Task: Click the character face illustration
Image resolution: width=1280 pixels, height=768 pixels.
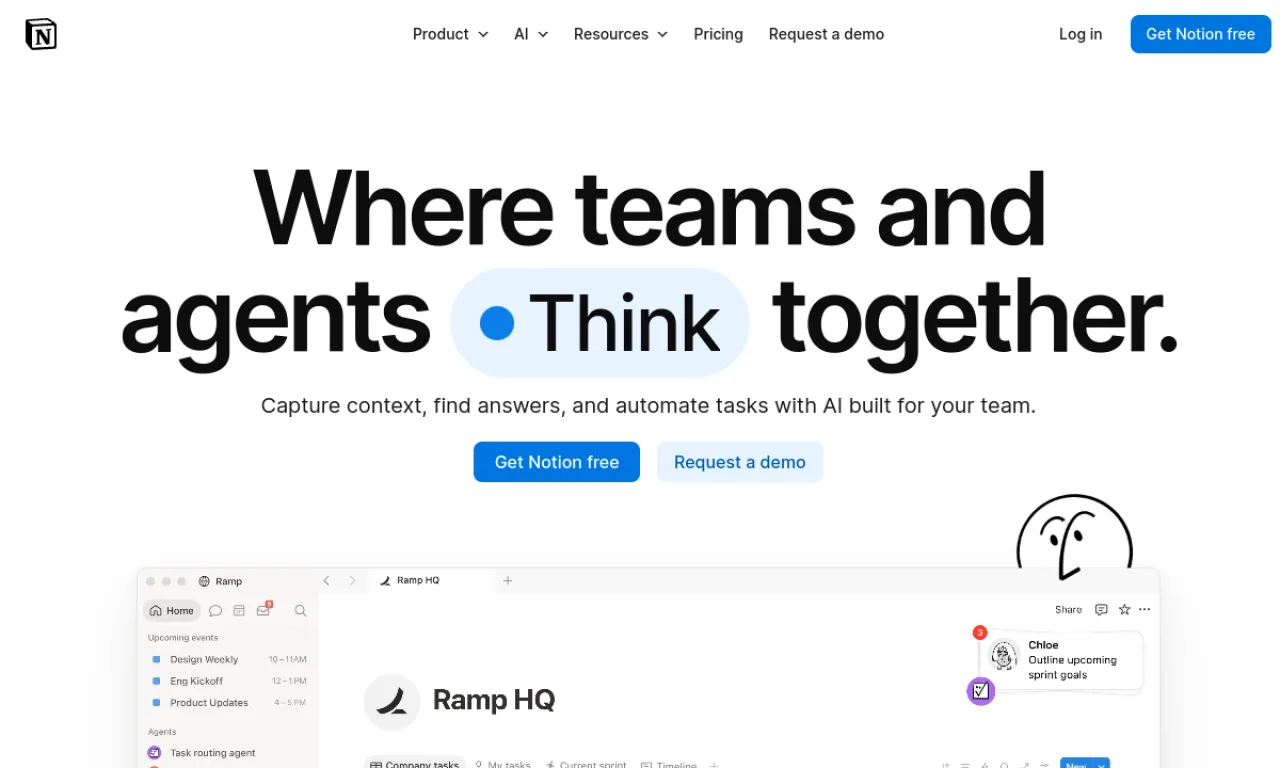Action: [x=1075, y=537]
